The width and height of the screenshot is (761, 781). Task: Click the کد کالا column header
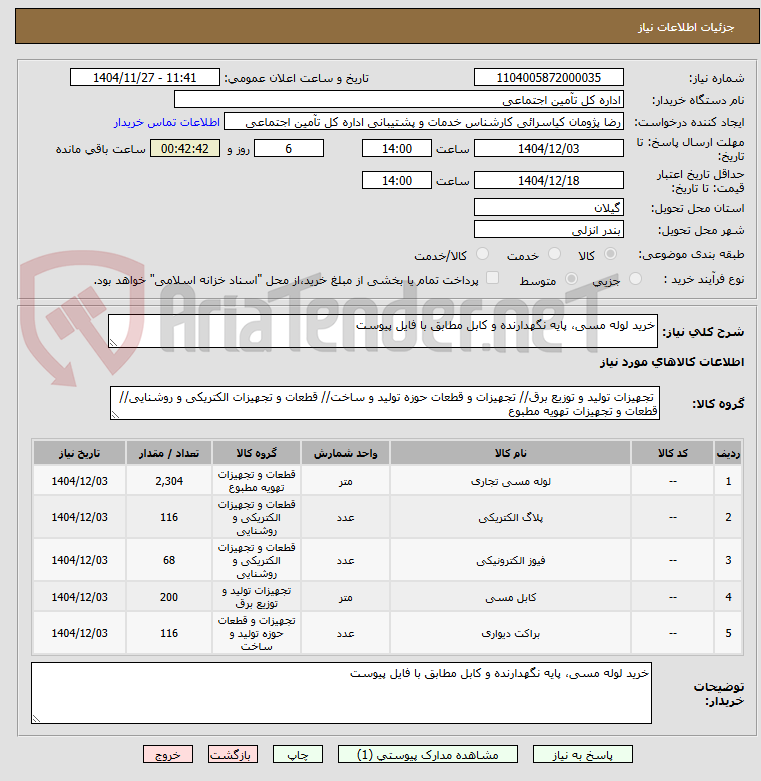tap(672, 453)
